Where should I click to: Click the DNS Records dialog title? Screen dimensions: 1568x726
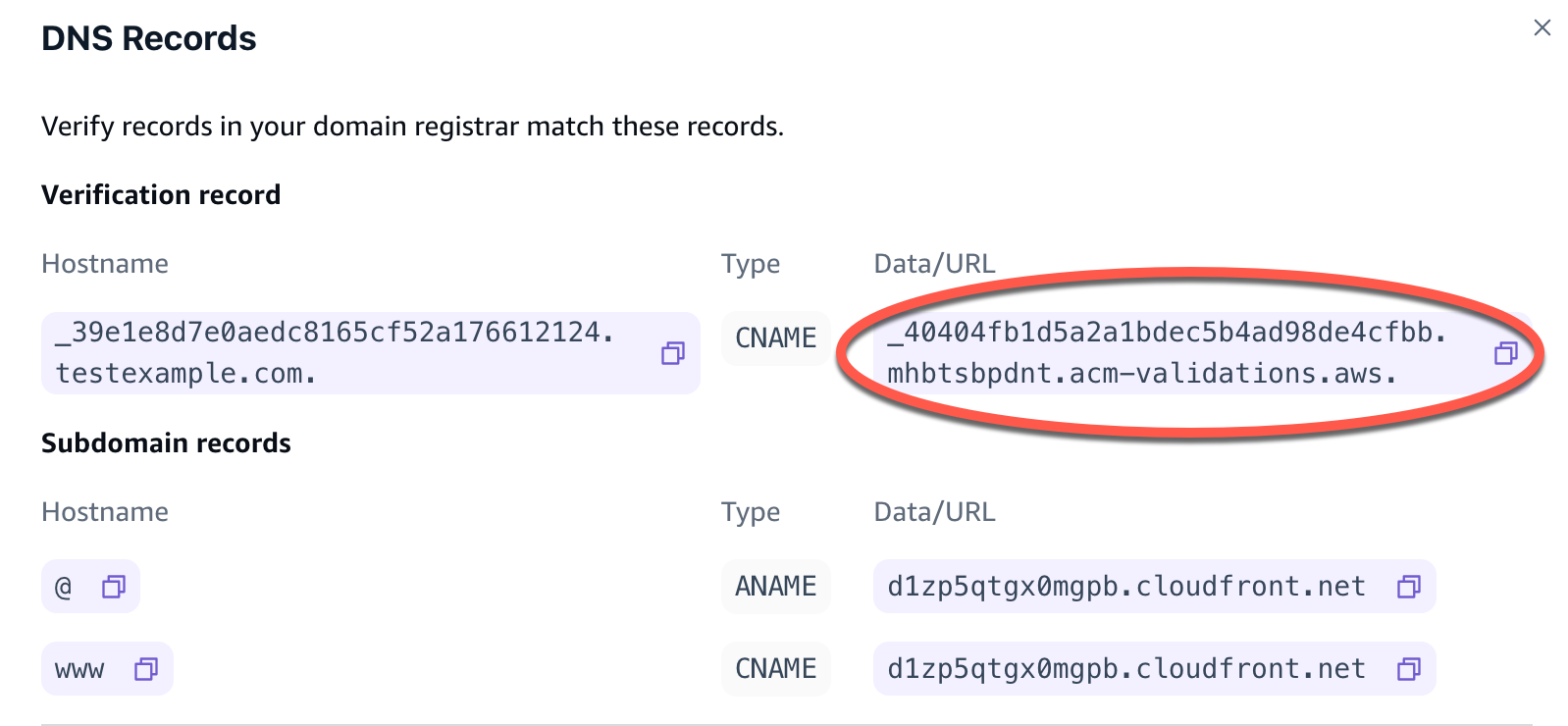coord(147,37)
